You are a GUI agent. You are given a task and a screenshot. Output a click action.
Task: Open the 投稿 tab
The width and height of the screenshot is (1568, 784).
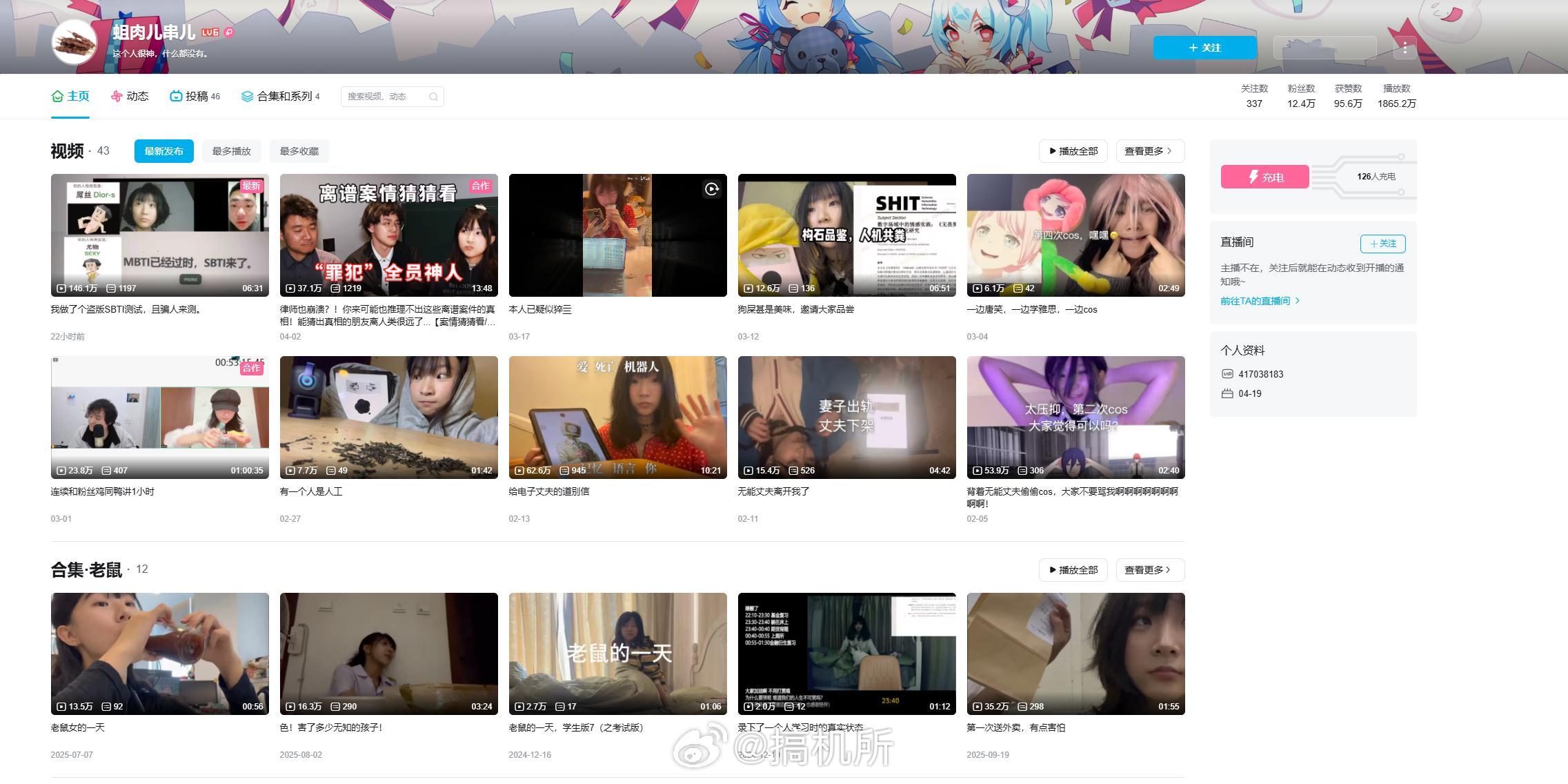point(195,96)
